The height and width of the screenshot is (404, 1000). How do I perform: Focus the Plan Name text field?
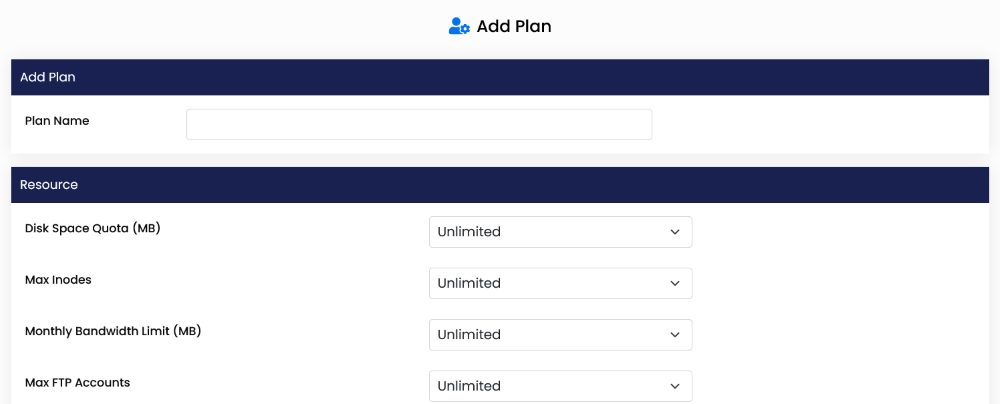[419, 124]
